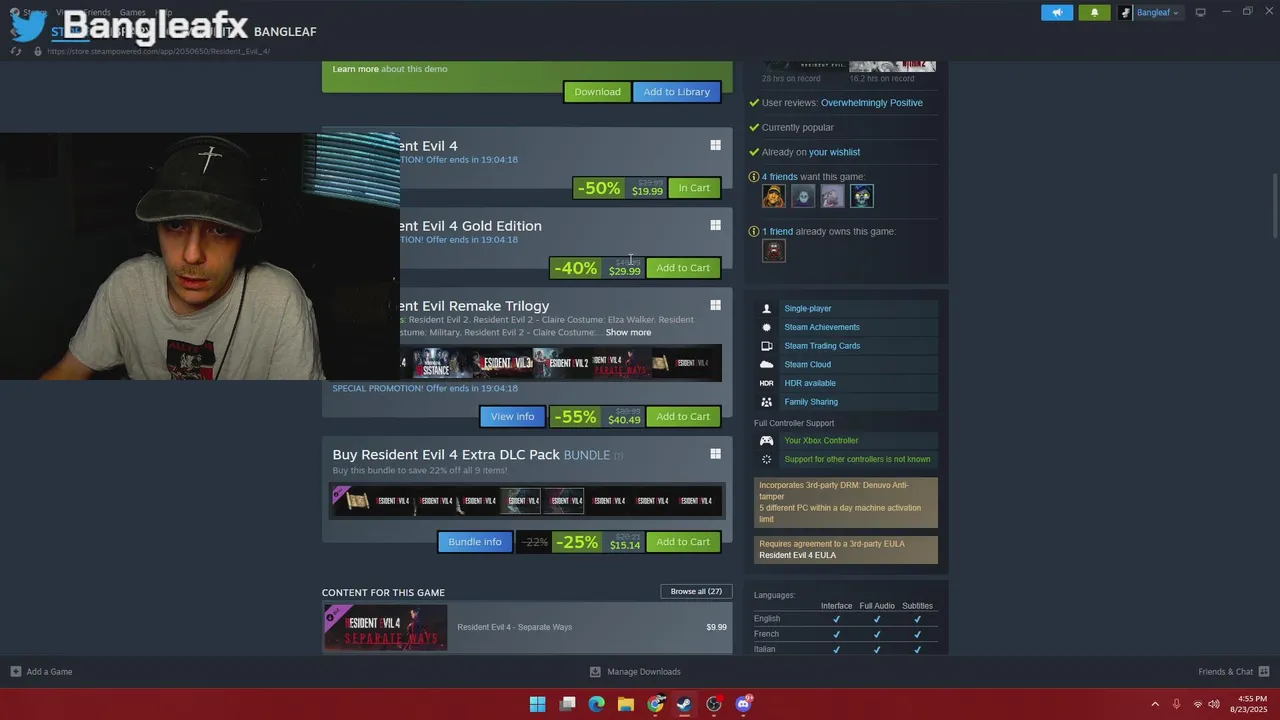Add Remake Trilogy bundle to cart
The width and height of the screenshot is (1280, 720).
(x=683, y=416)
